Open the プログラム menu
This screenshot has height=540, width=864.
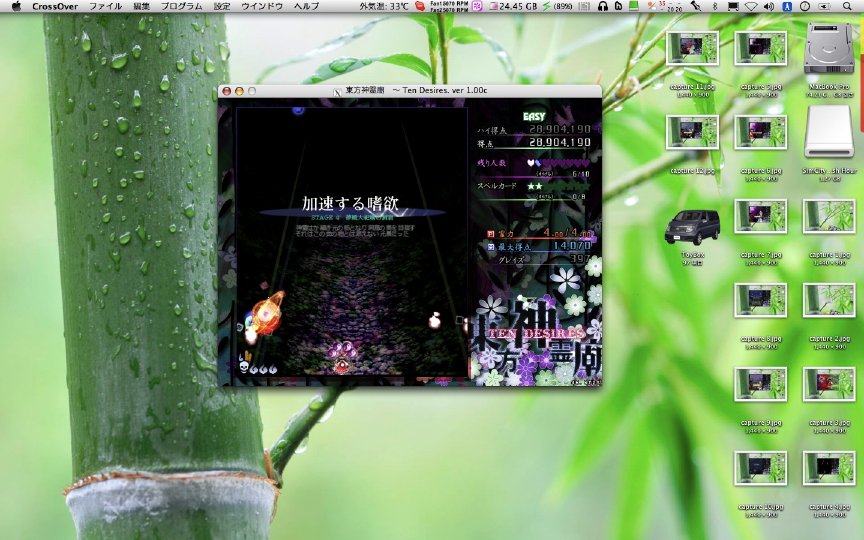pyautogui.click(x=181, y=6)
